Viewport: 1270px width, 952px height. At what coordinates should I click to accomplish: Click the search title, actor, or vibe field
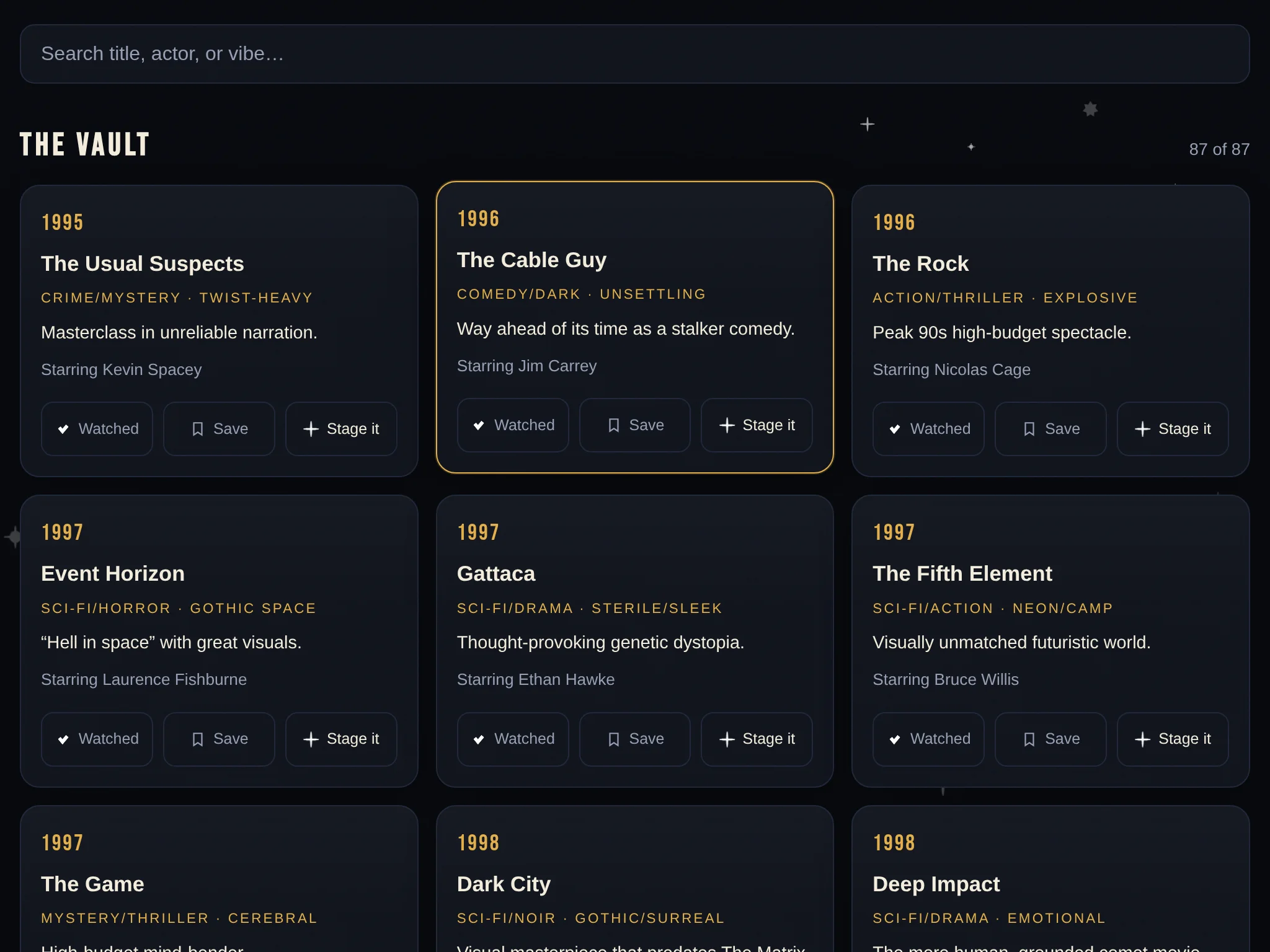coord(634,54)
